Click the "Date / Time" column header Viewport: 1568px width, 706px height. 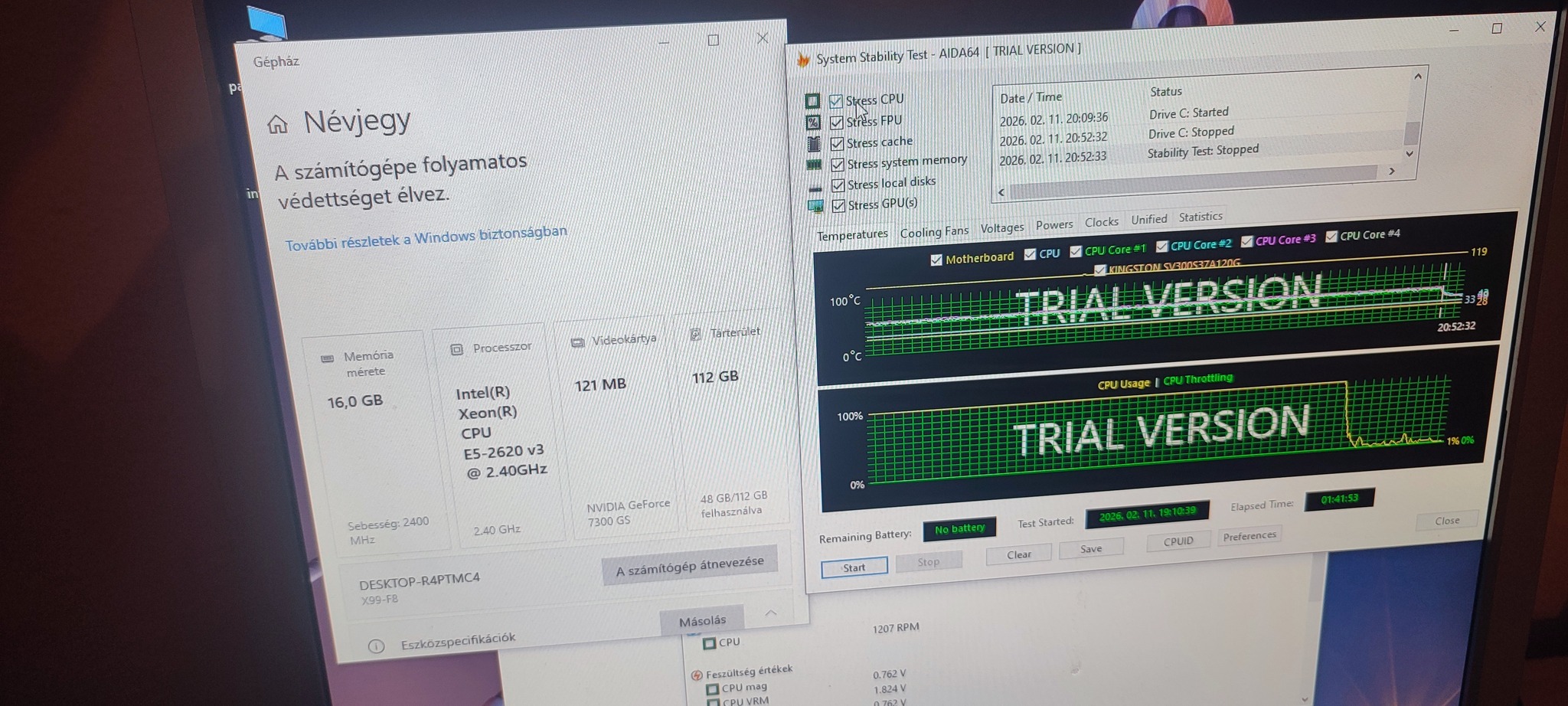click(1031, 98)
